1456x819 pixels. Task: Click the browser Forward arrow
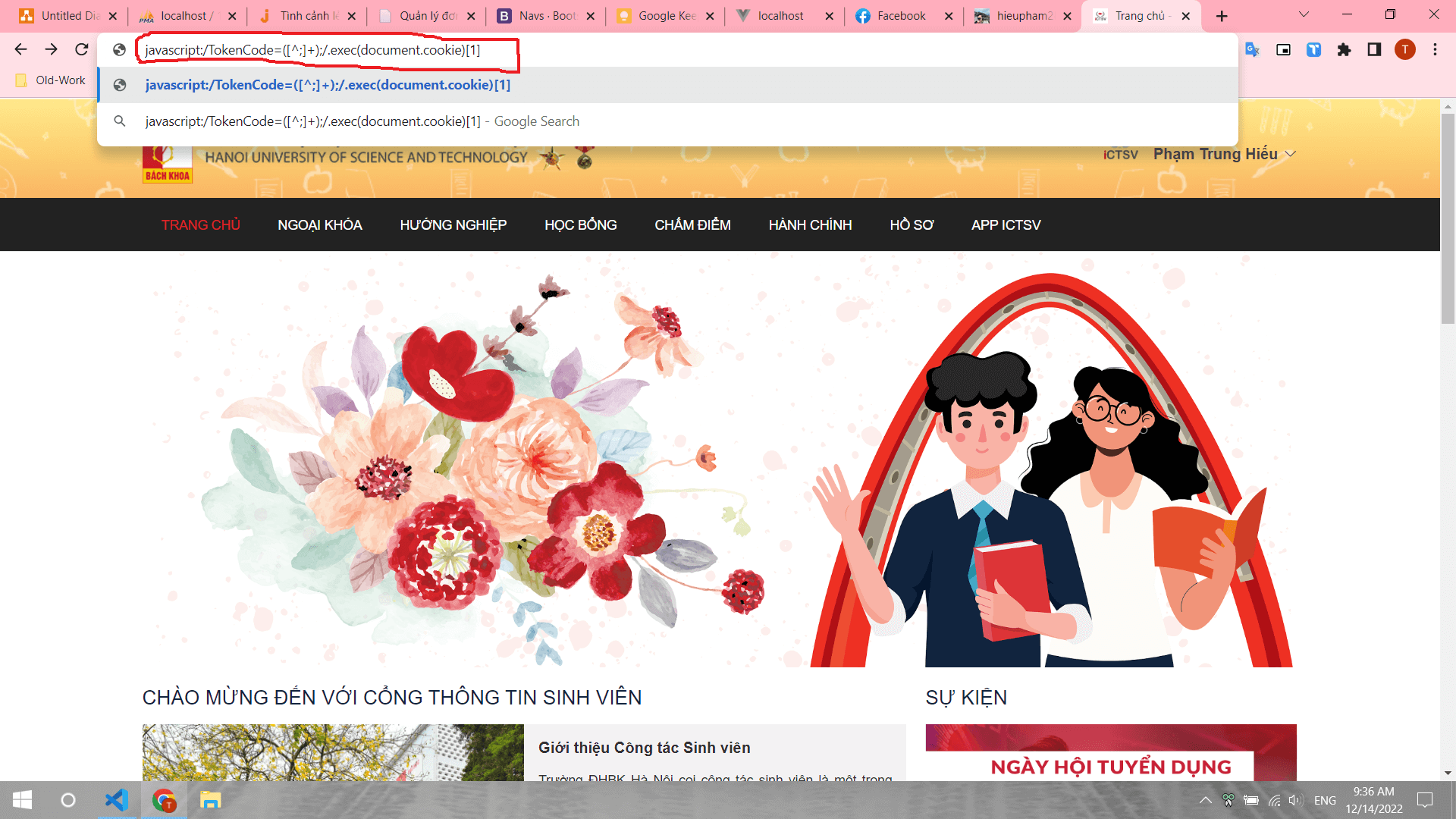click(x=51, y=49)
